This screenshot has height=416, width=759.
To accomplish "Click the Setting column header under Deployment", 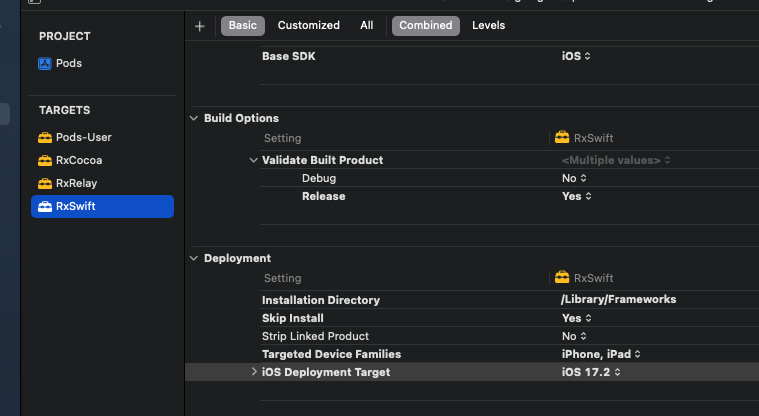I will (283, 278).
